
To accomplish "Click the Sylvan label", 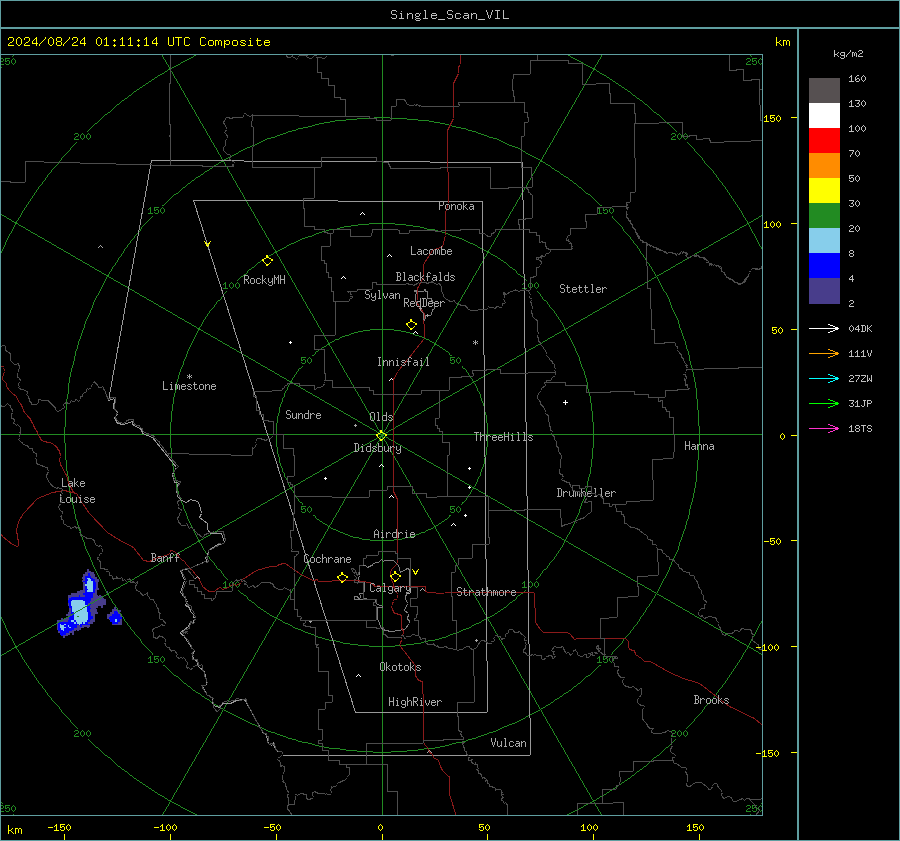I will (382, 295).
